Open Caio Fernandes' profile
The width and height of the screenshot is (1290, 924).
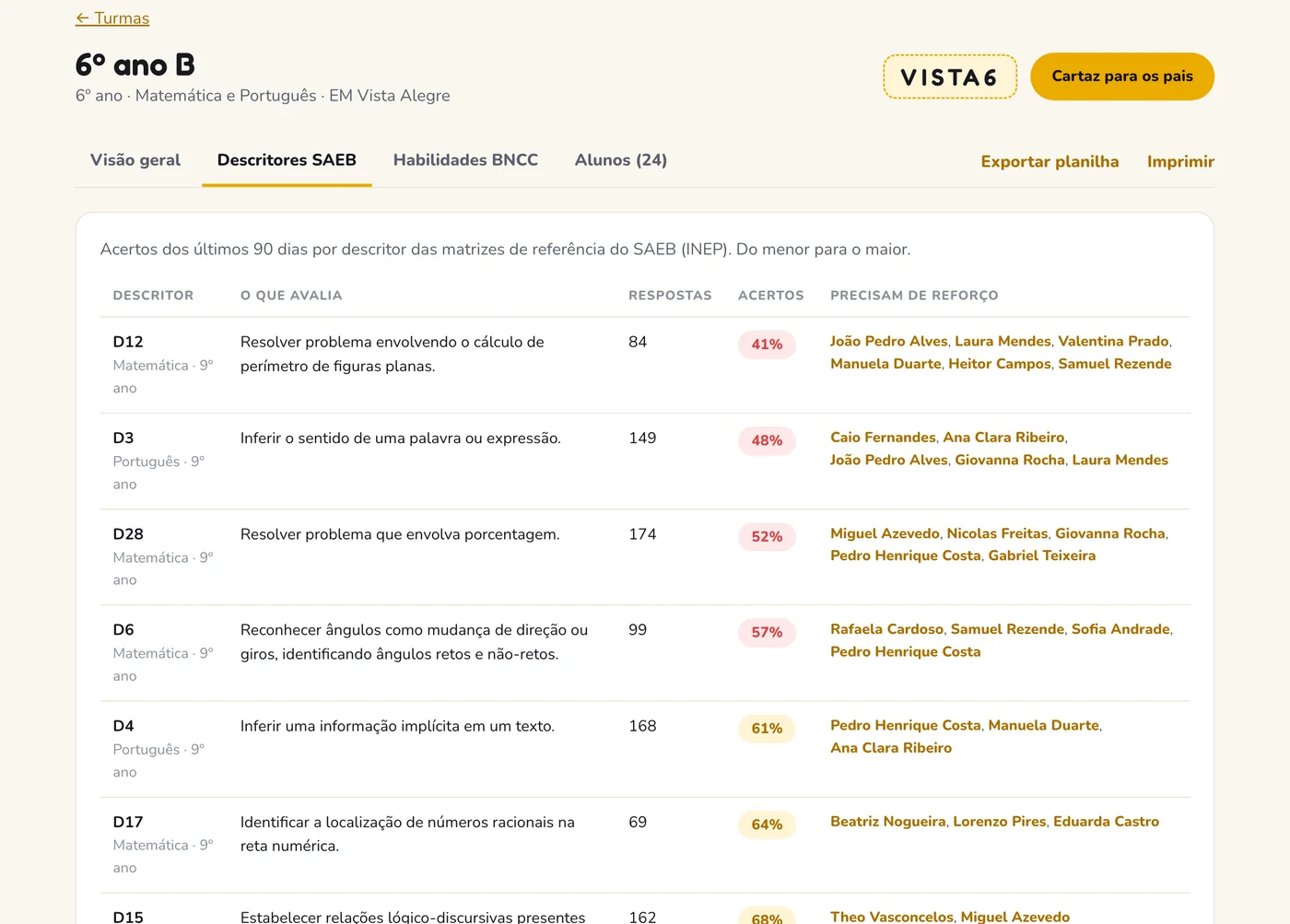tap(883, 438)
